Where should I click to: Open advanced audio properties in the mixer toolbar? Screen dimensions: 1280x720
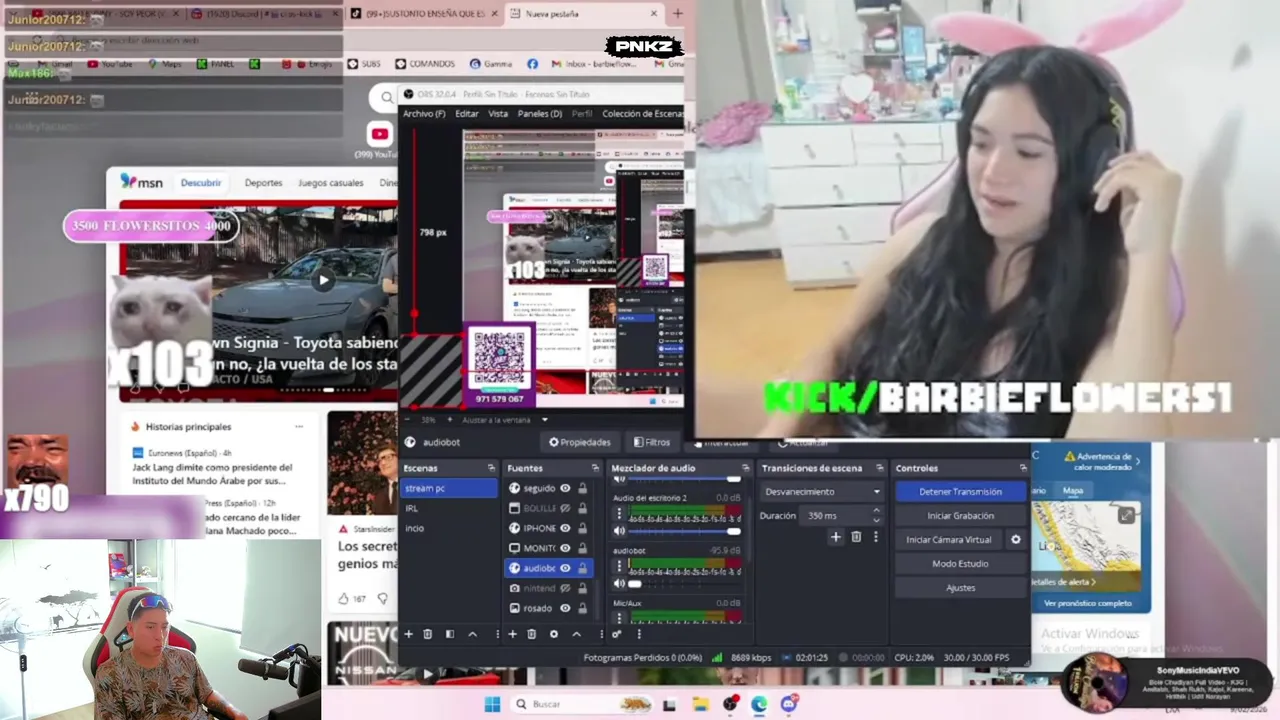pos(617,634)
